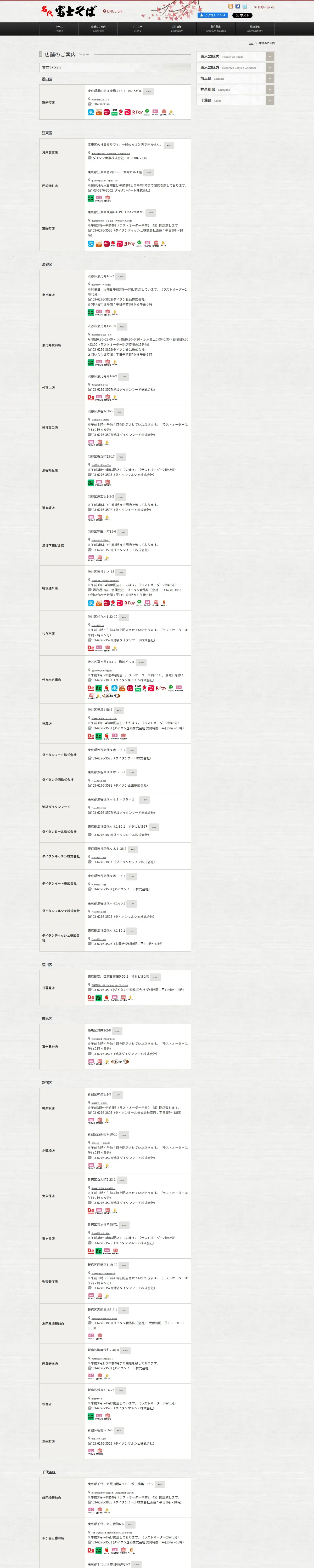The image size is (314, 1568).
Task: Click R Pay icon in 東陽町店 row
Action: tap(129, 244)
